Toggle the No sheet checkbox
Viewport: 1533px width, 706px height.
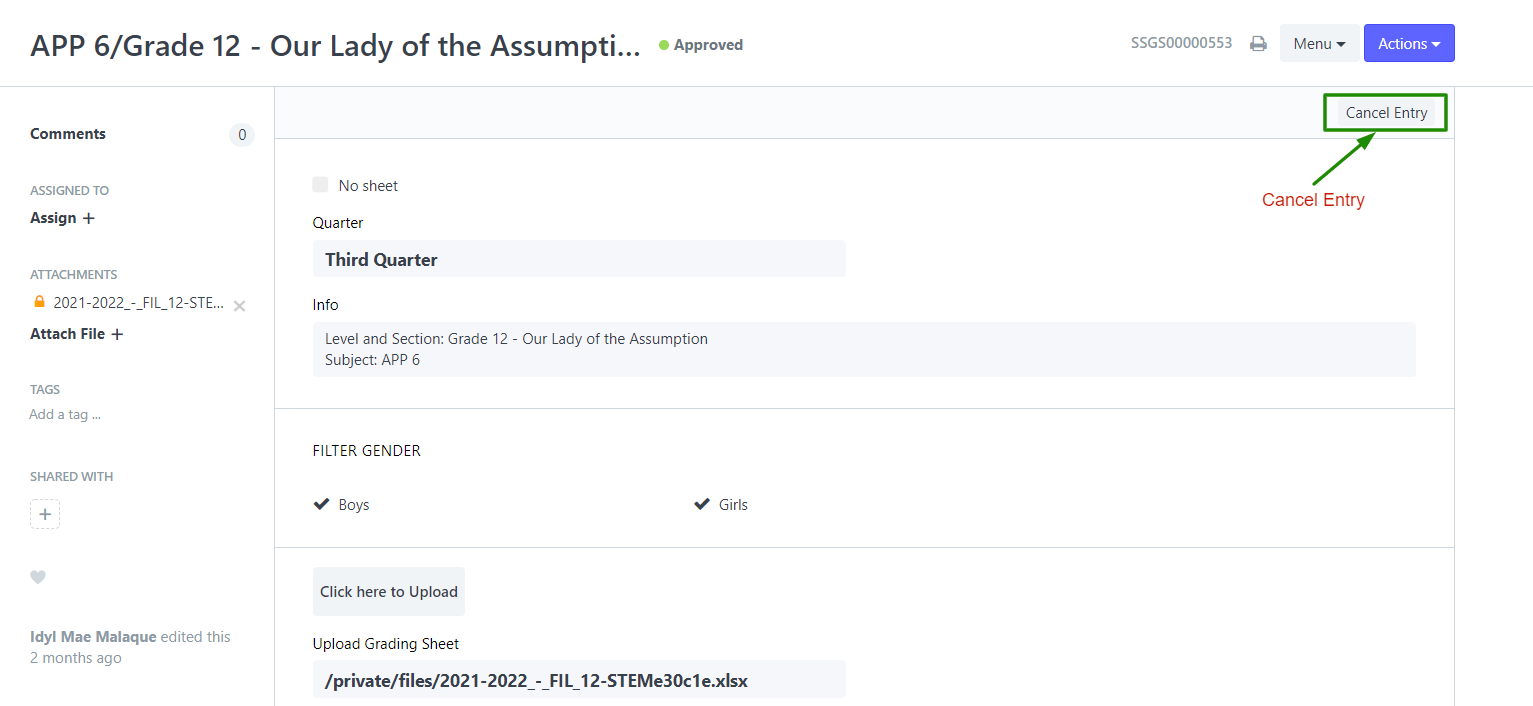pyautogui.click(x=320, y=185)
